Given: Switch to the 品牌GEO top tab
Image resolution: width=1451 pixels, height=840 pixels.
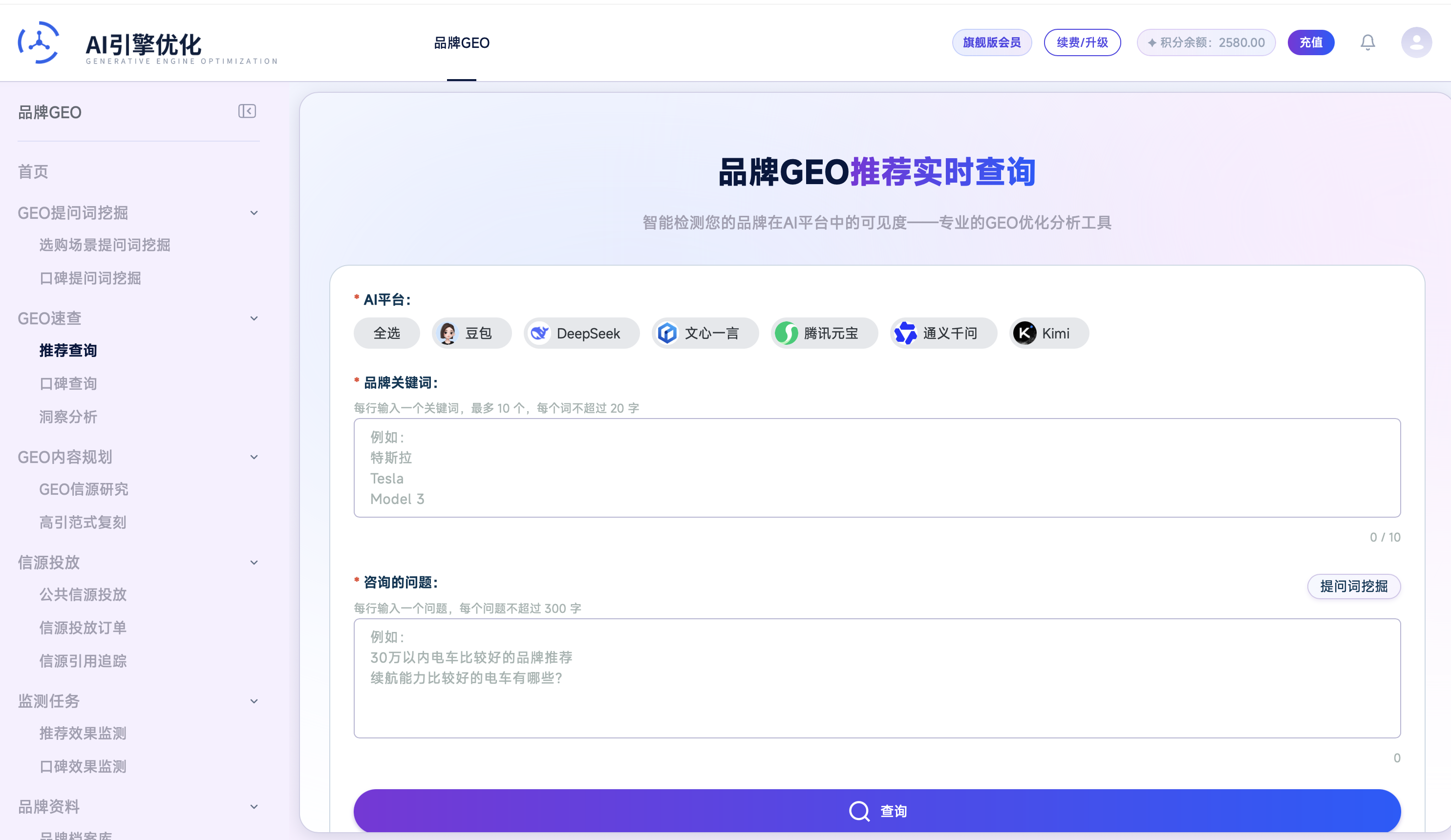Looking at the screenshot, I should pos(461,42).
